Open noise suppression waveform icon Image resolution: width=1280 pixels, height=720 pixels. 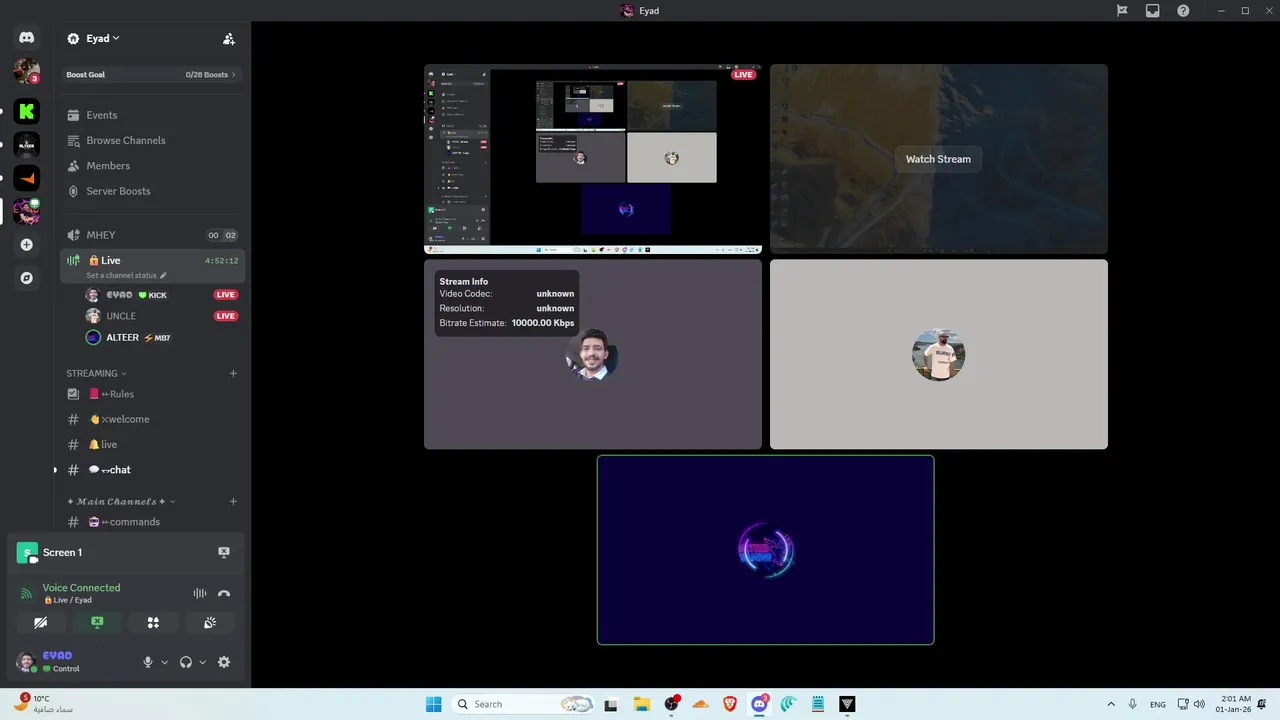pyautogui.click(x=200, y=593)
